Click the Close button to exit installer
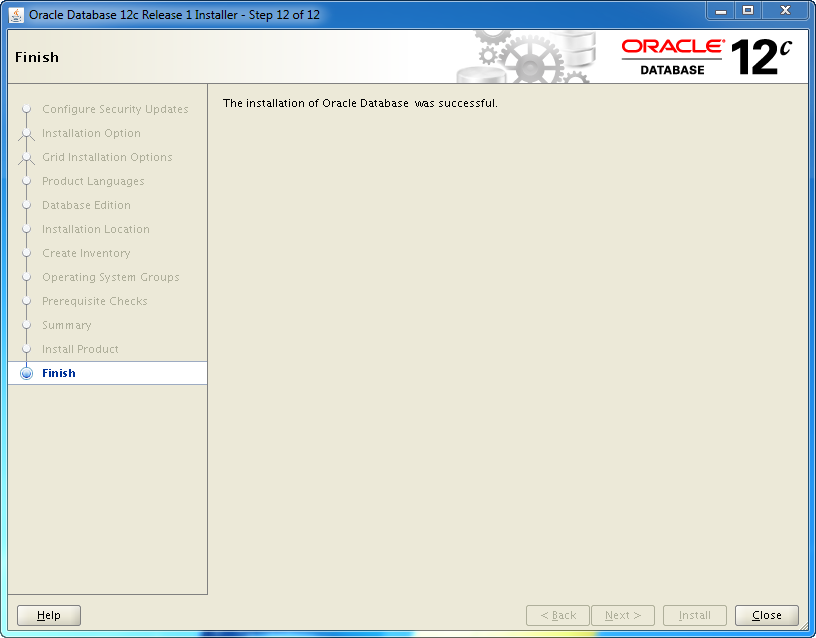The image size is (816, 638). [767, 615]
